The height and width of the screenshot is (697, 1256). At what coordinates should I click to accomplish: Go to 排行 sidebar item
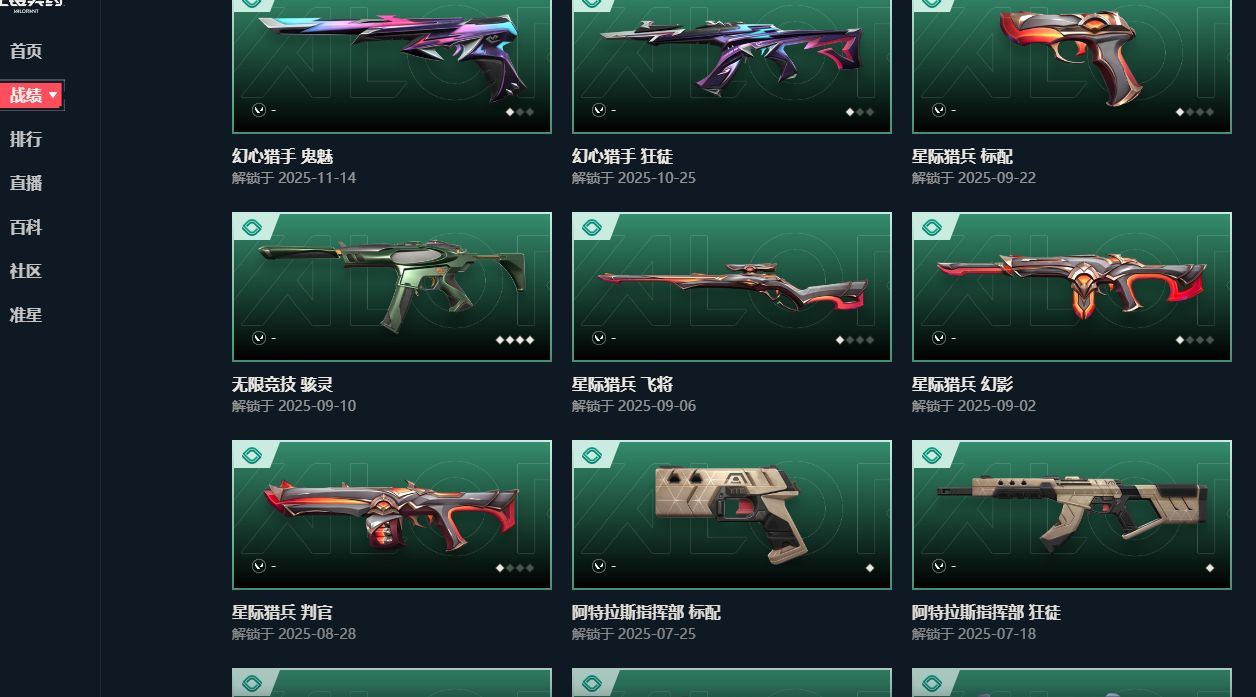coord(26,139)
